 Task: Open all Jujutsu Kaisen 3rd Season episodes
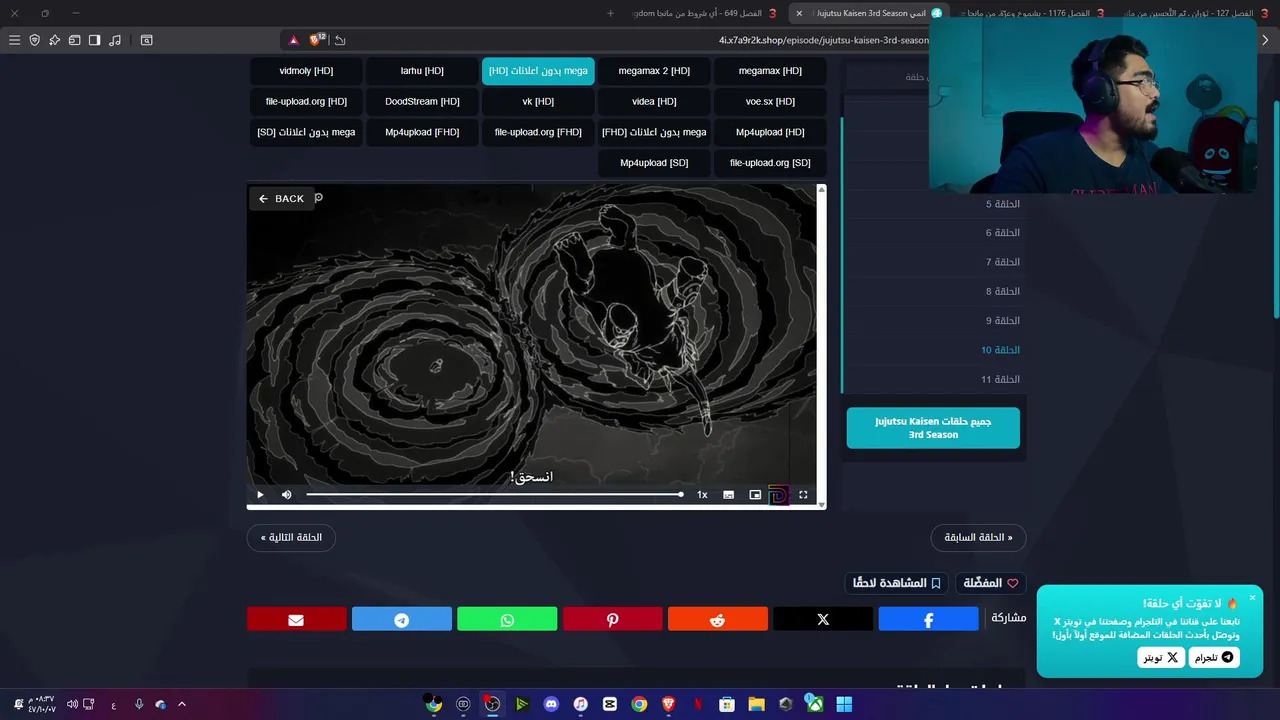point(933,428)
